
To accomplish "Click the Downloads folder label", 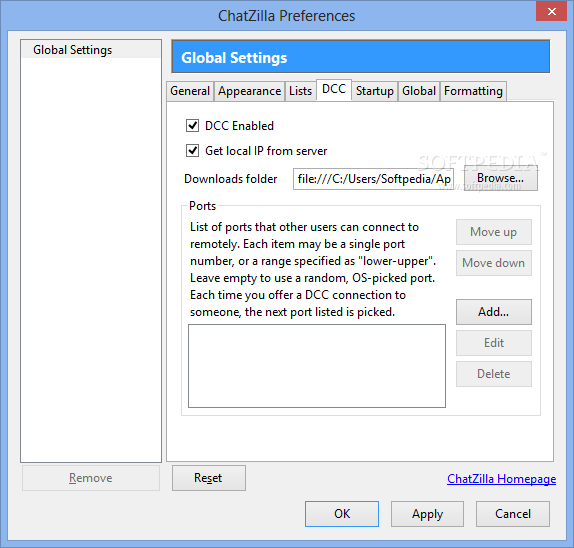I will (230, 179).
